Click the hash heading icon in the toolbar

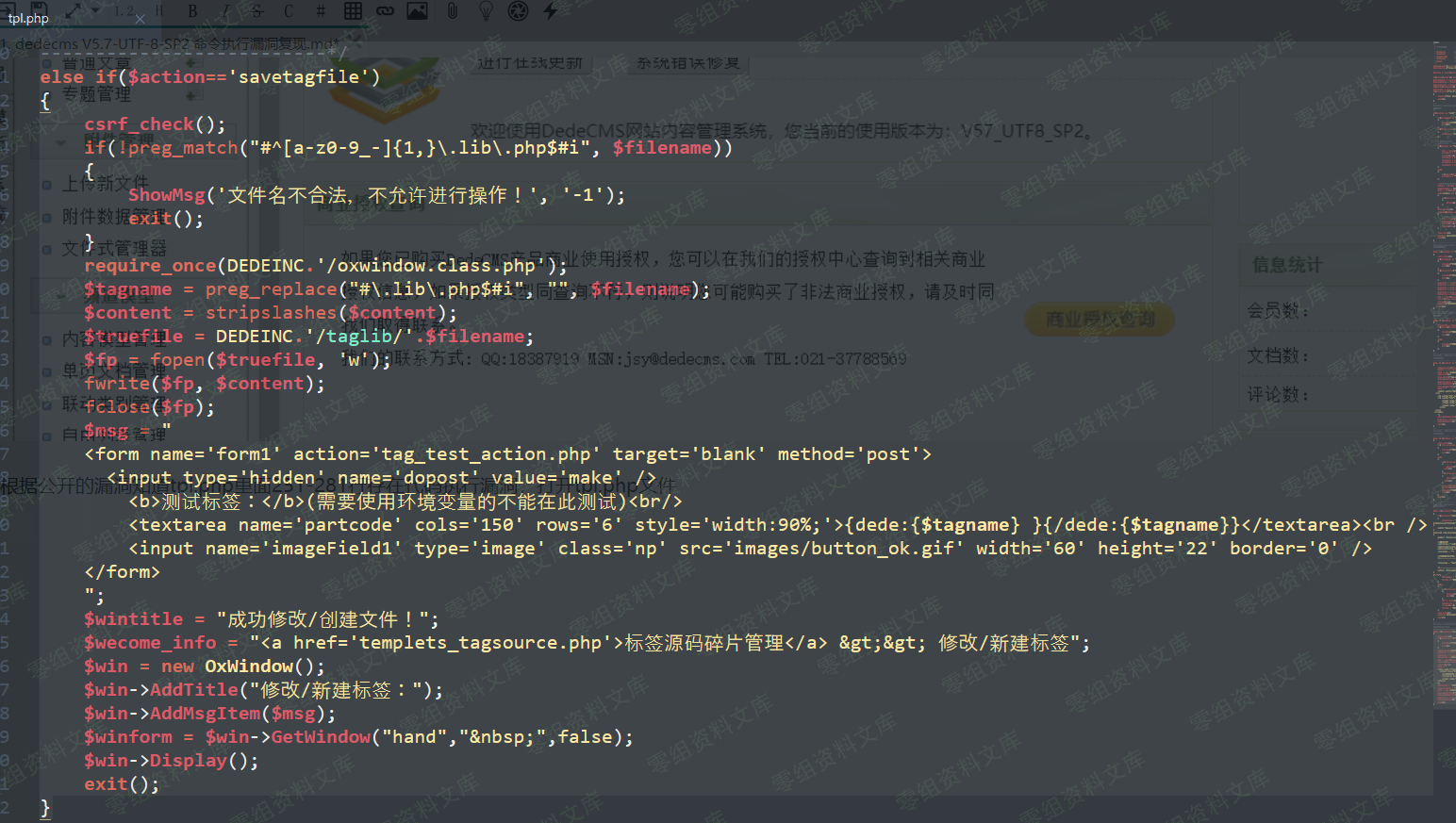click(x=321, y=11)
